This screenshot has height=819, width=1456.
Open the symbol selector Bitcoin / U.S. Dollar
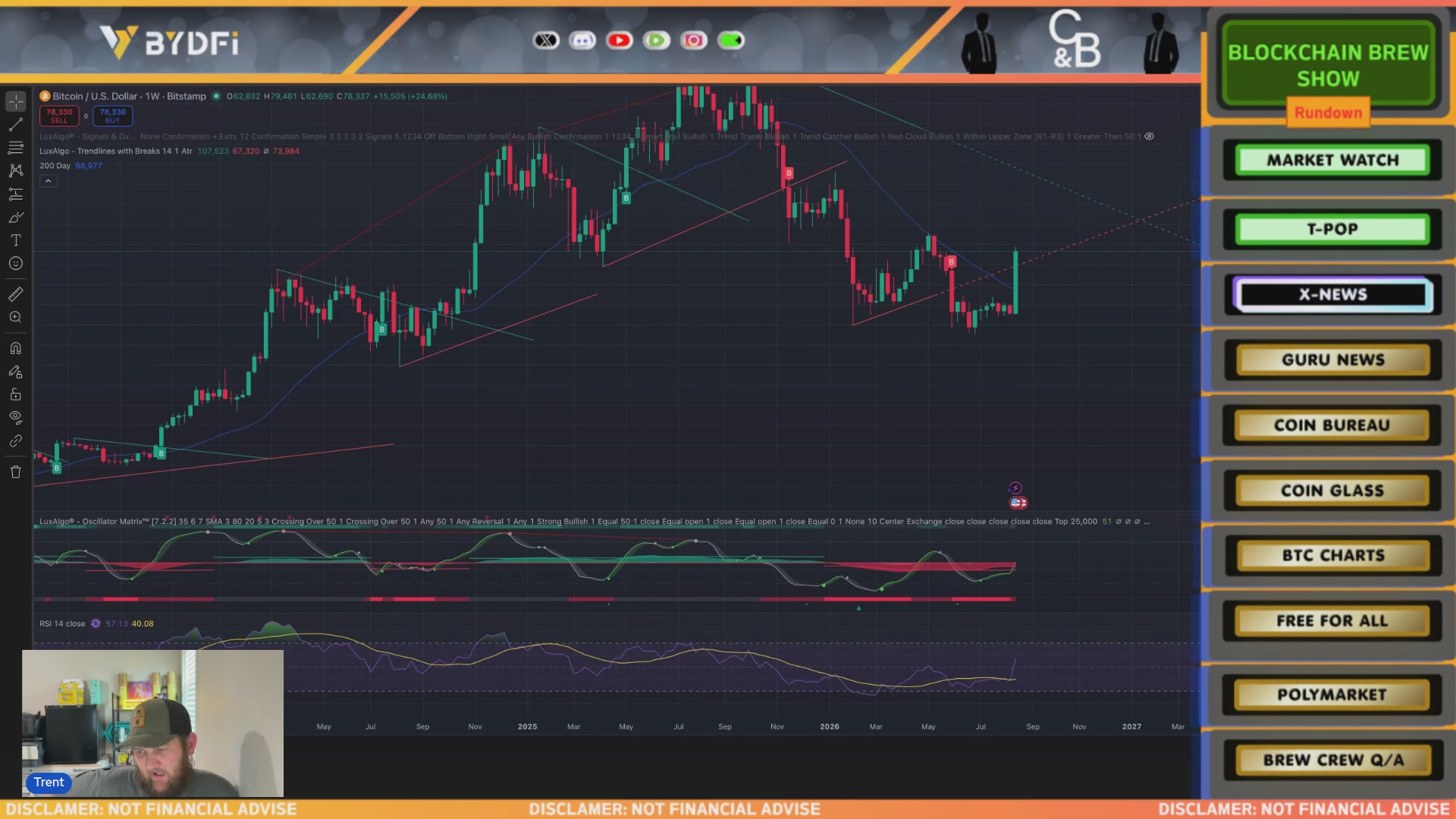pyautogui.click(x=129, y=96)
